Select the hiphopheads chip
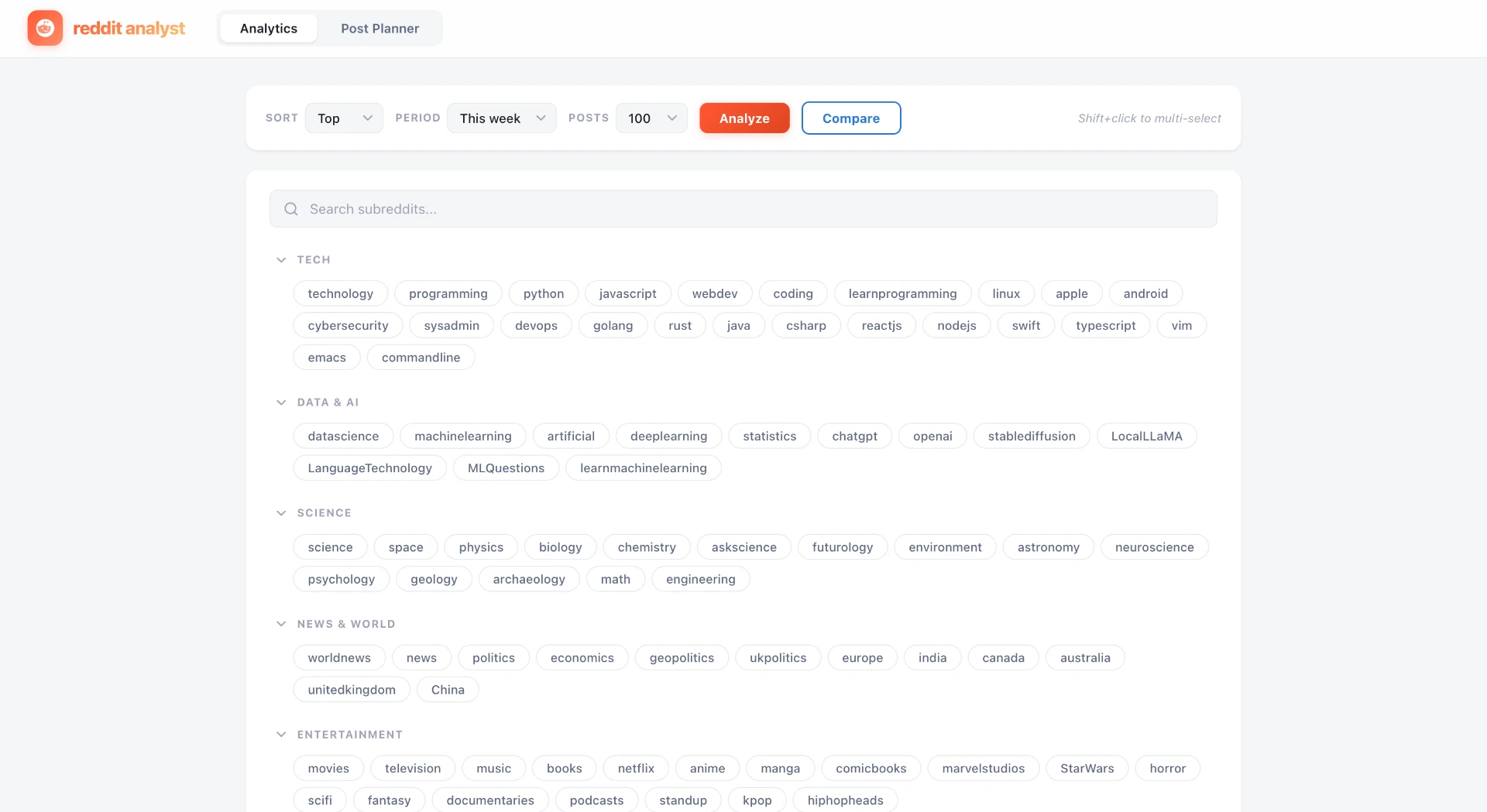 [846, 800]
